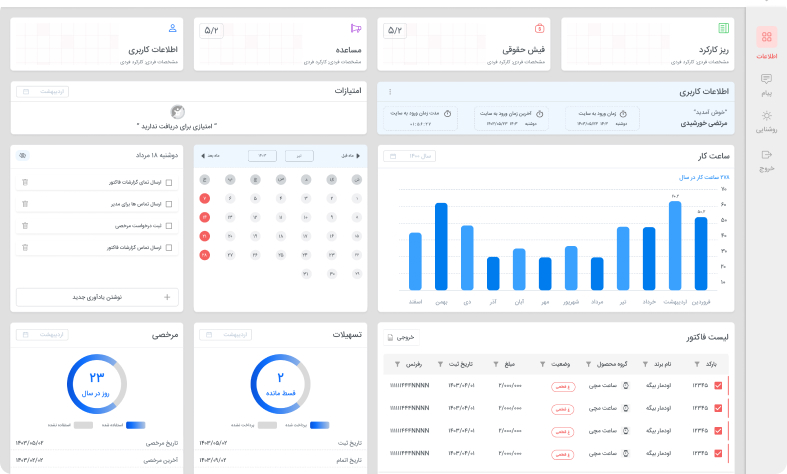
Task: Delete the ثبت درخواست مرخصی reminder
Action: [25, 226]
